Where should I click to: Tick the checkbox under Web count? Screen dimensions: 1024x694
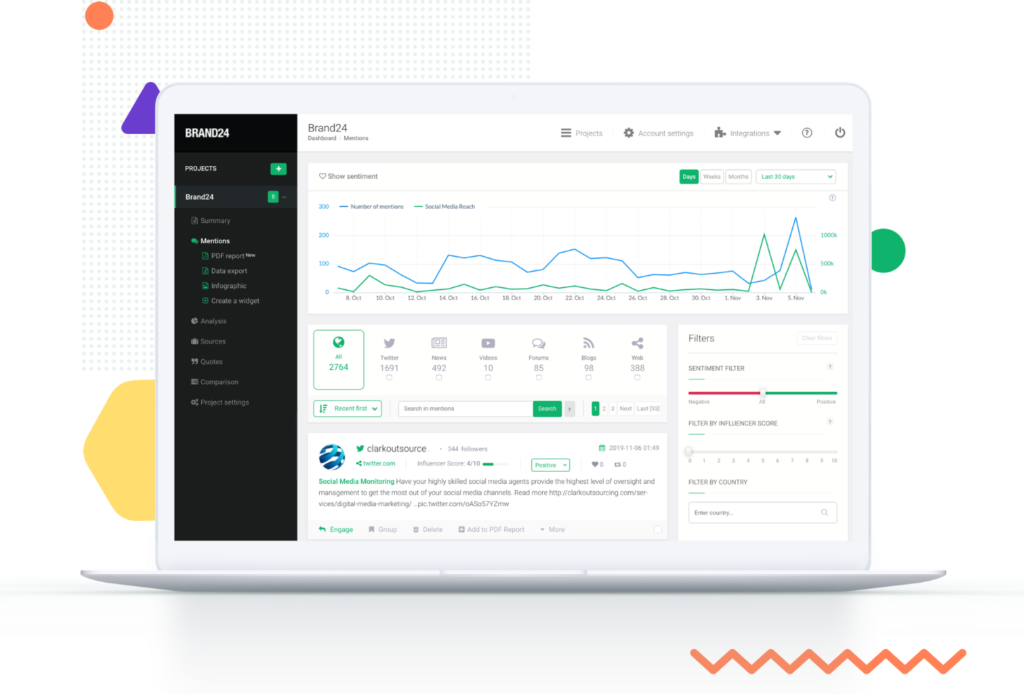tap(637, 377)
